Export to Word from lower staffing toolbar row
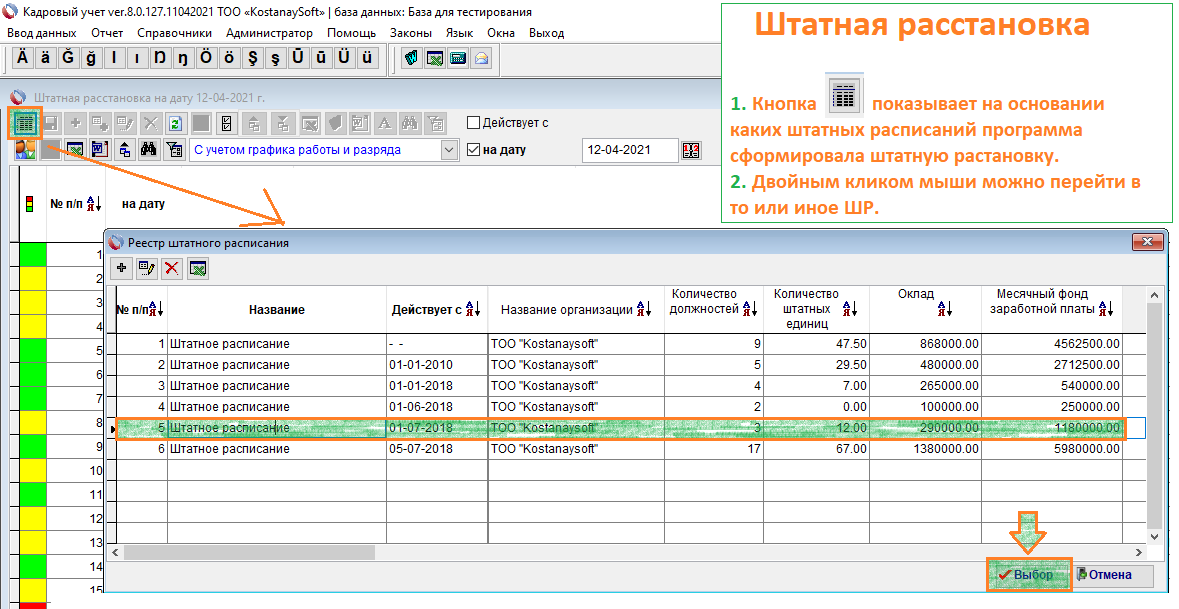Image resolution: width=1179 pixels, height=609 pixels. pyautogui.click(x=100, y=150)
